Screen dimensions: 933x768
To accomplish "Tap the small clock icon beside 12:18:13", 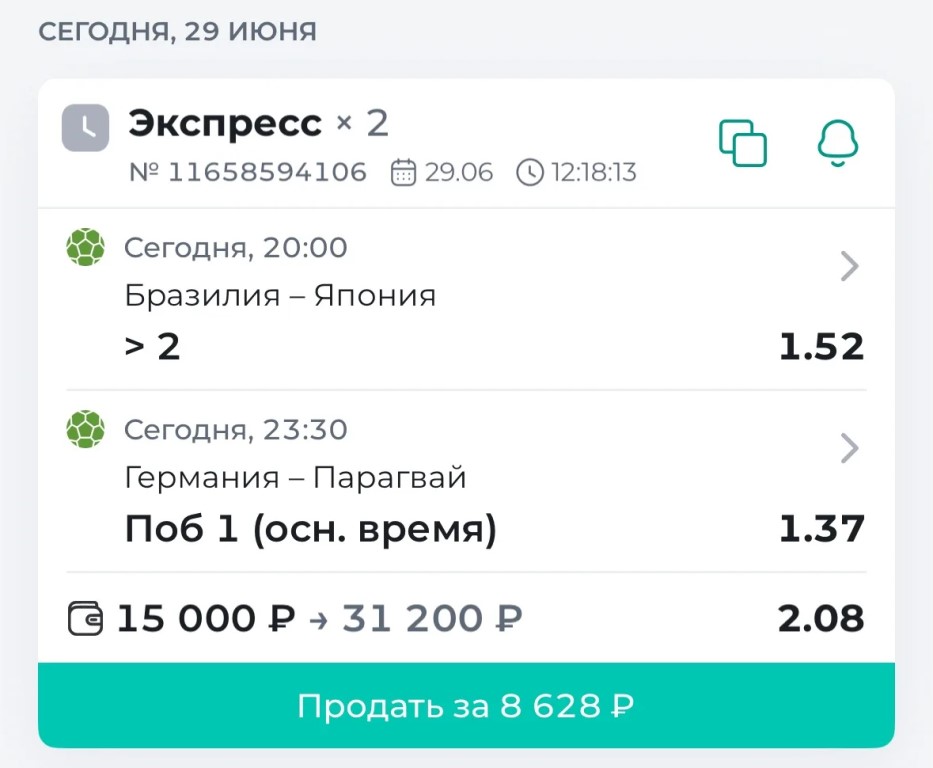I will (530, 173).
